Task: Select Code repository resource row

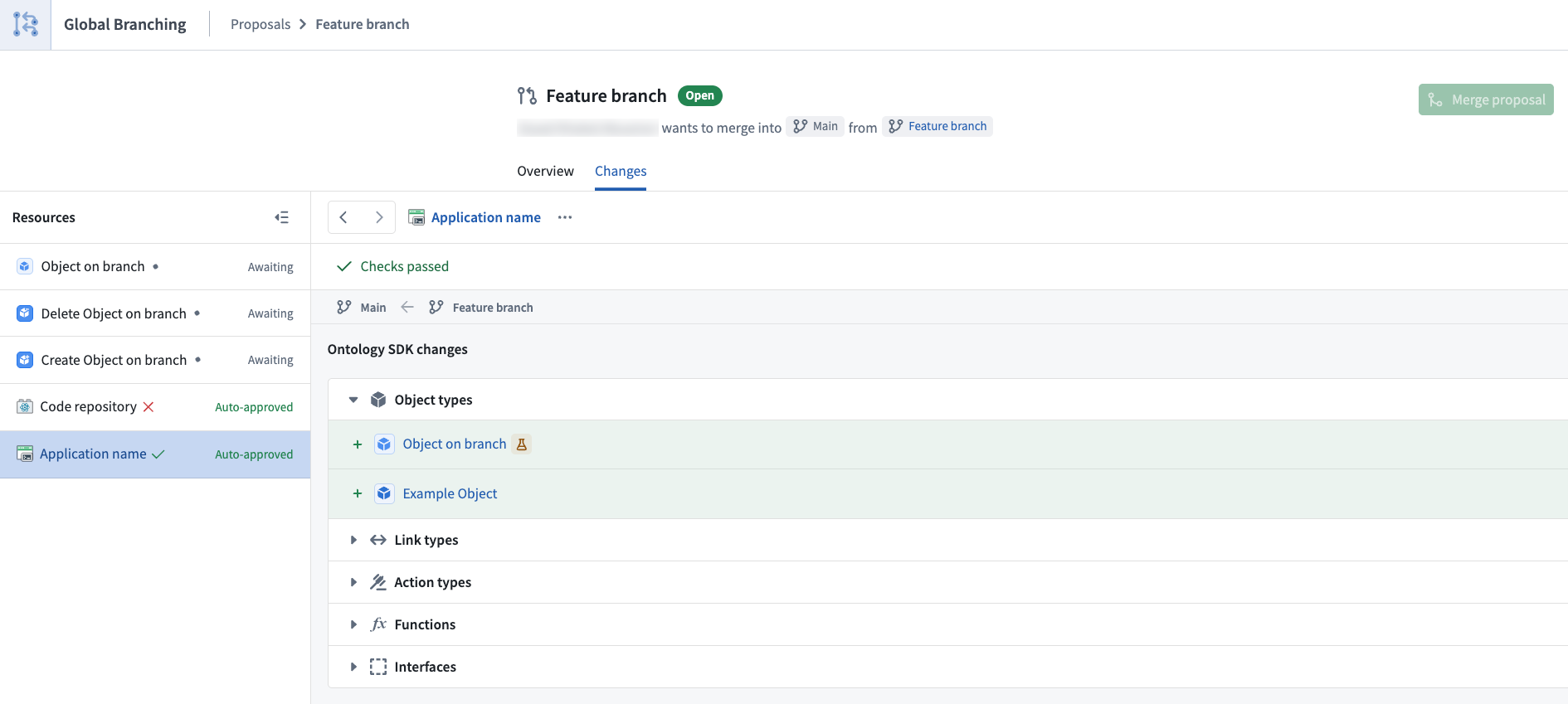Action: pyautogui.click(x=155, y=407)
